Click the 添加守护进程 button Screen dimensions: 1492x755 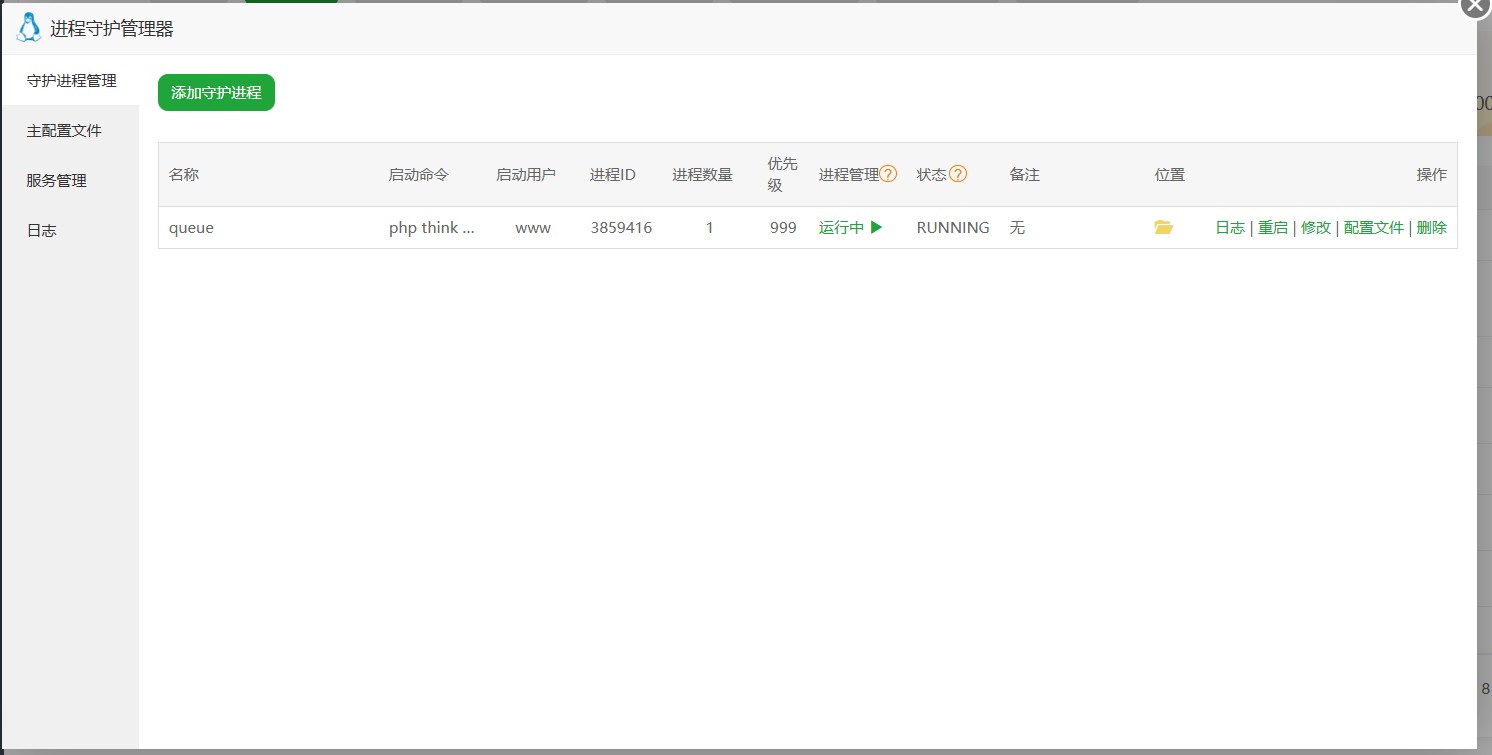click(x=216, y=93)
